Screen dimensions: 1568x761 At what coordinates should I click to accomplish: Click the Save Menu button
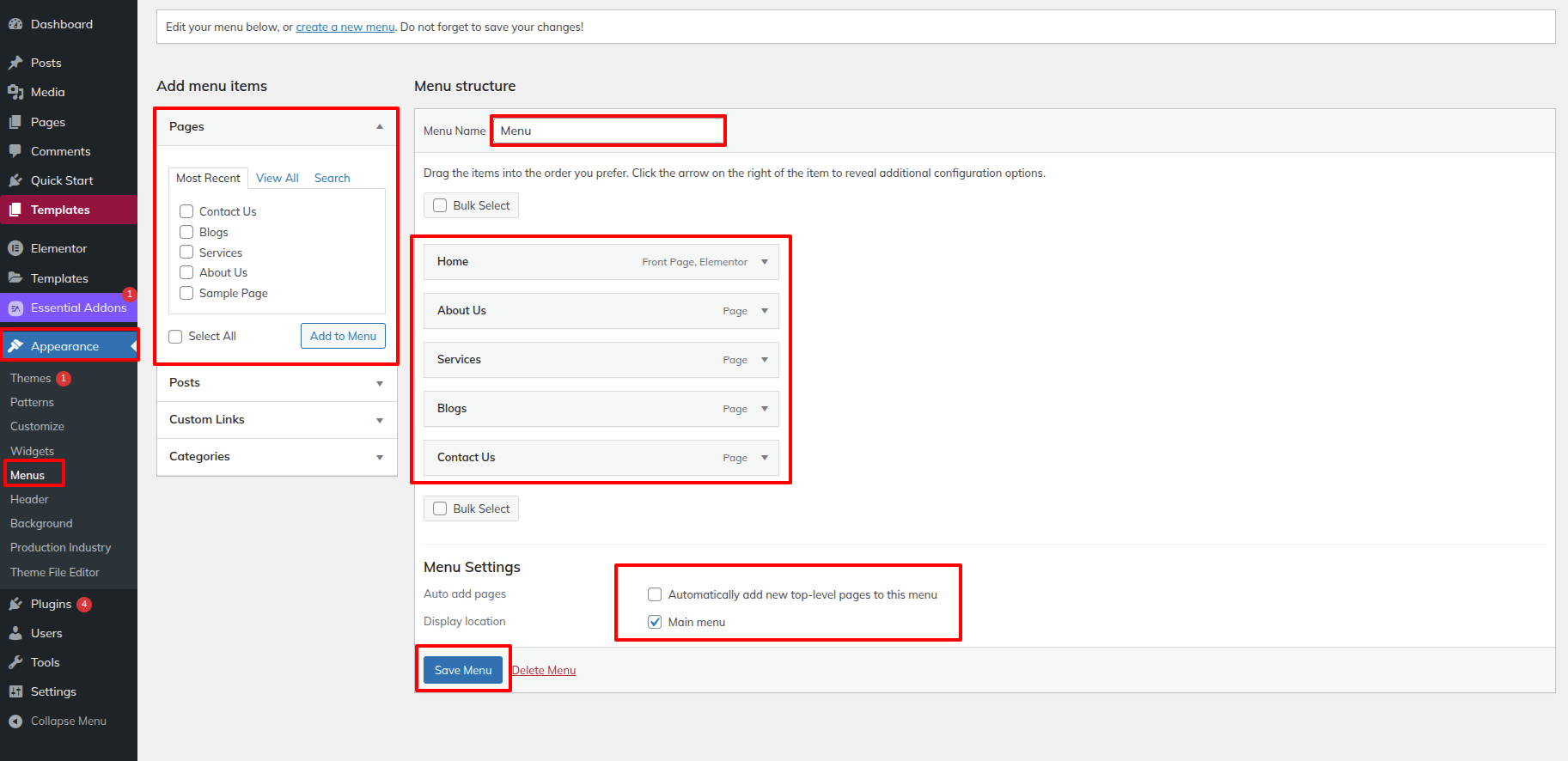(x=463, y=670)
